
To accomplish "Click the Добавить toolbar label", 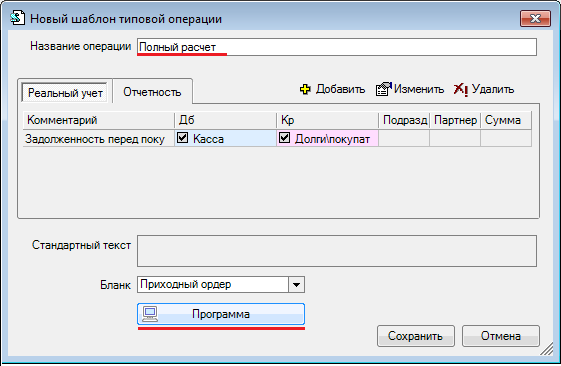I will point(340,89).
